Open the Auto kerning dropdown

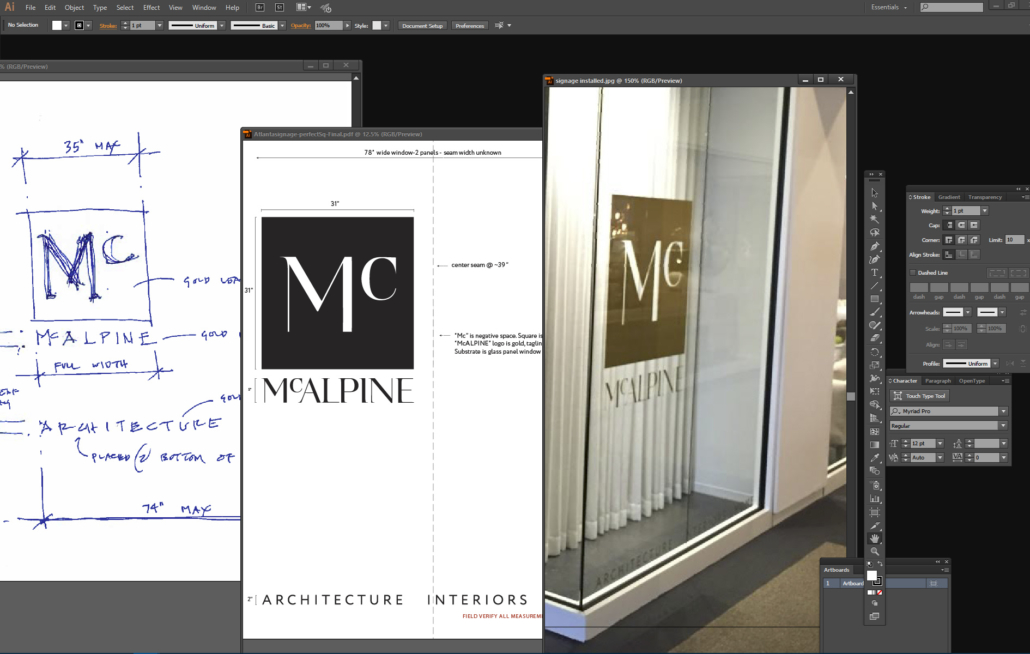pyautogui.click(x=940, y=457)
